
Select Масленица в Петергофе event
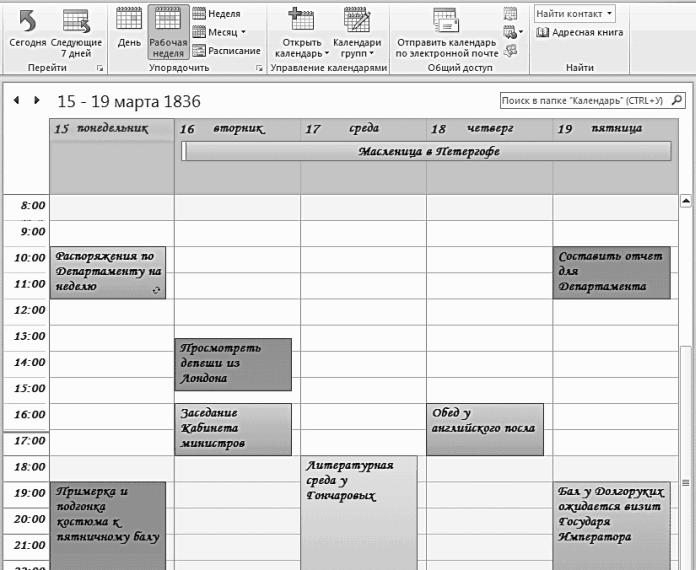tap(427, 151)
